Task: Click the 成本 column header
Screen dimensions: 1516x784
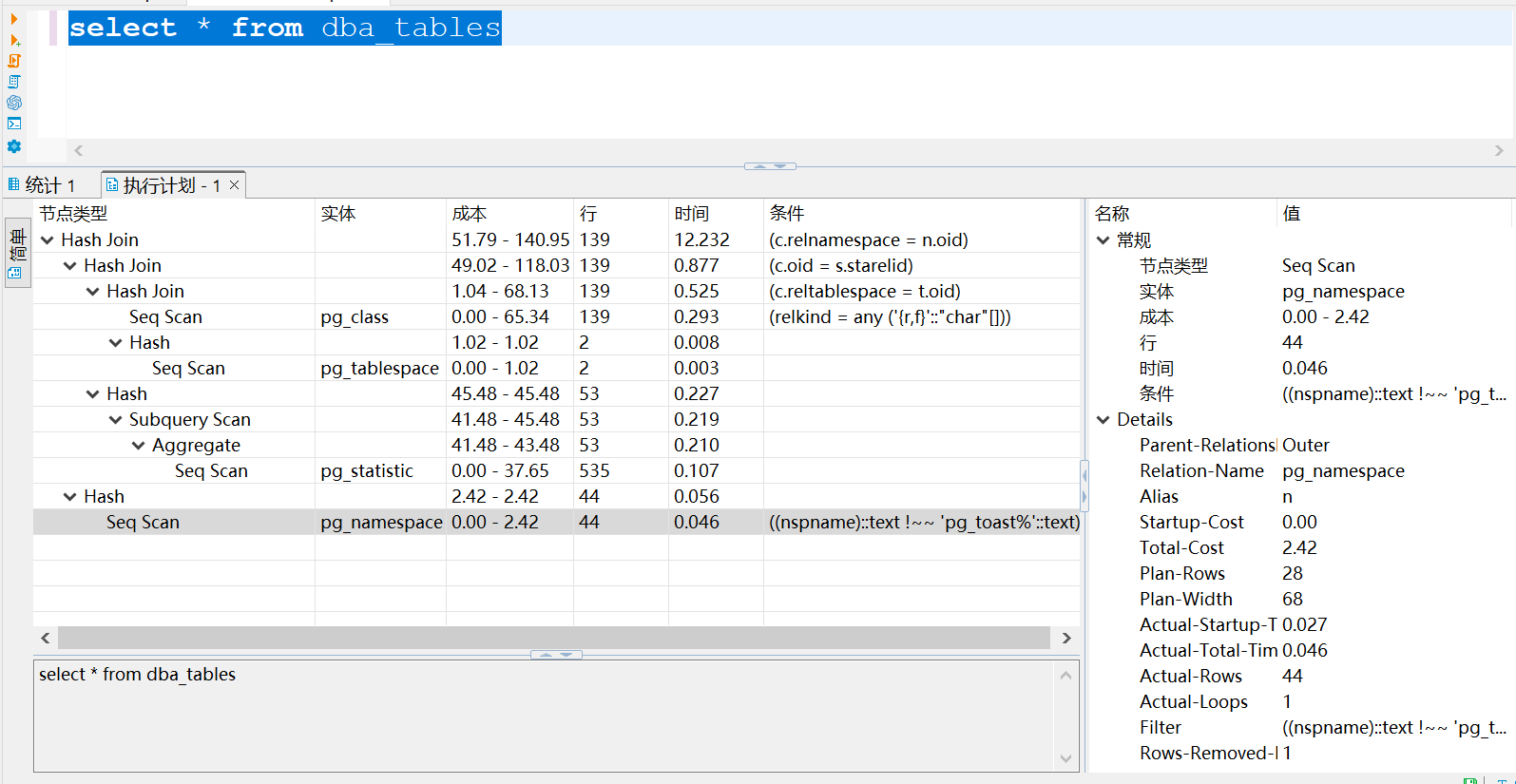Action: [509, 214]
